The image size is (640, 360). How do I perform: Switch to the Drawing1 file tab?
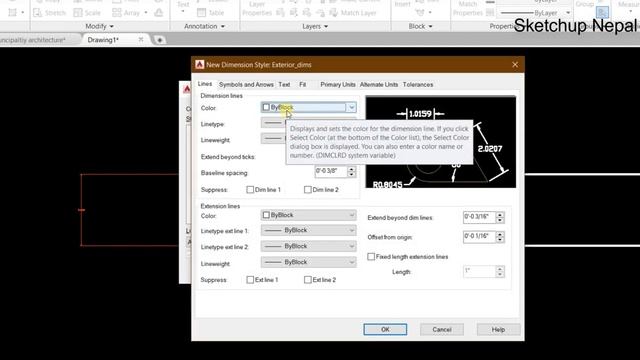103,40
